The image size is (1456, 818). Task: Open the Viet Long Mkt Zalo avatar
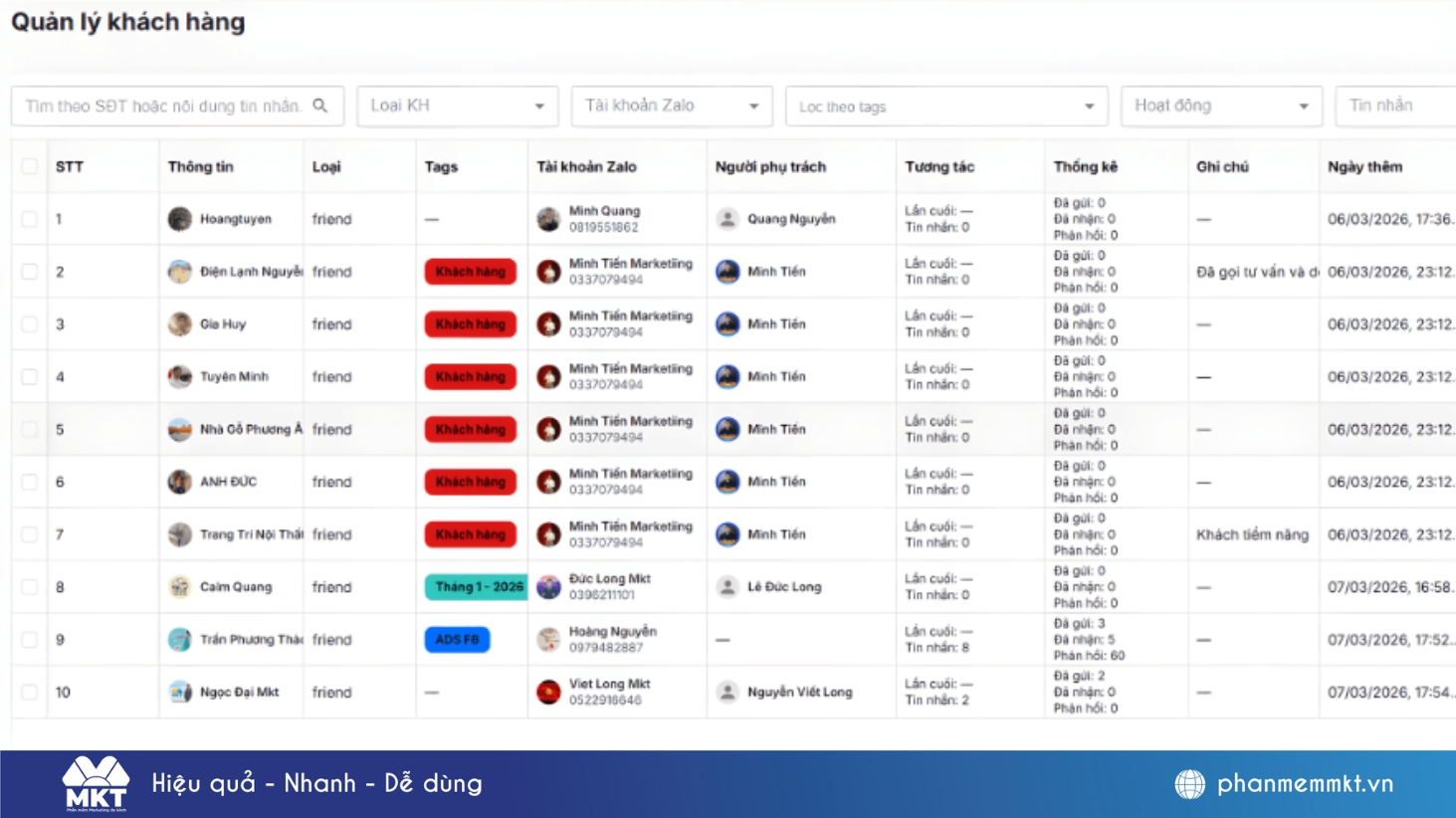pos(546,691)
